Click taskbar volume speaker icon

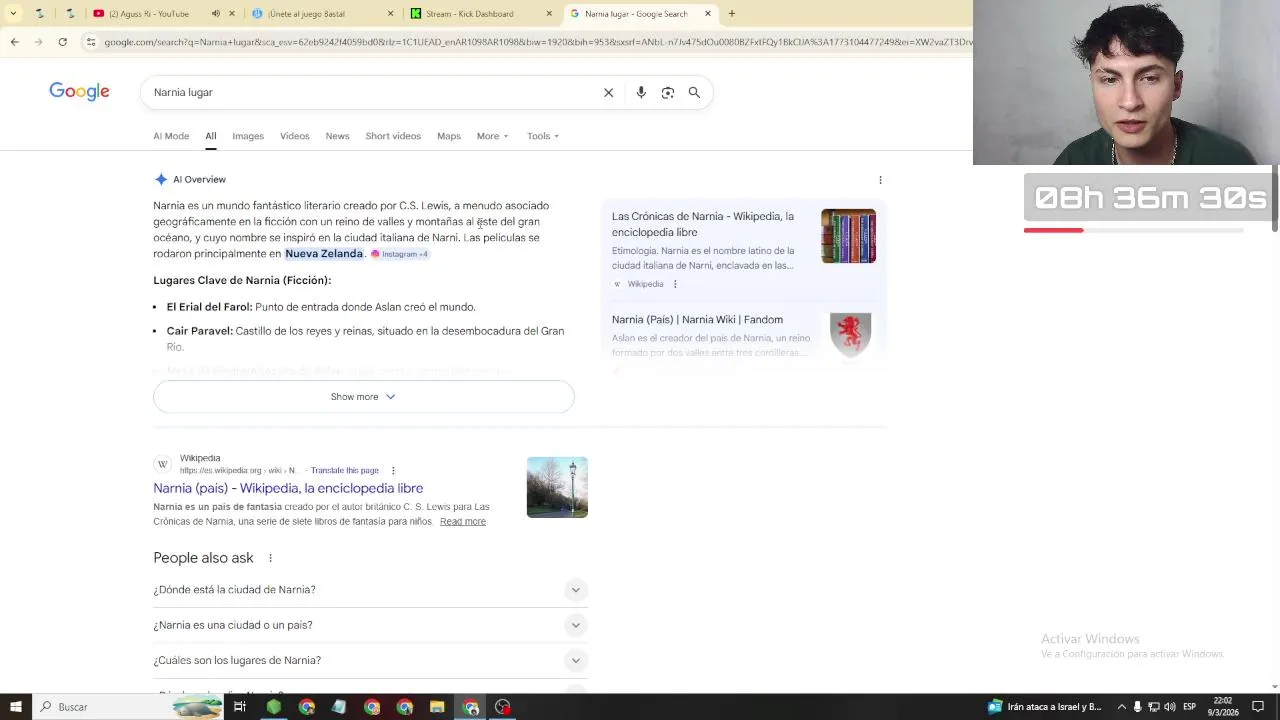point(1169,707)
